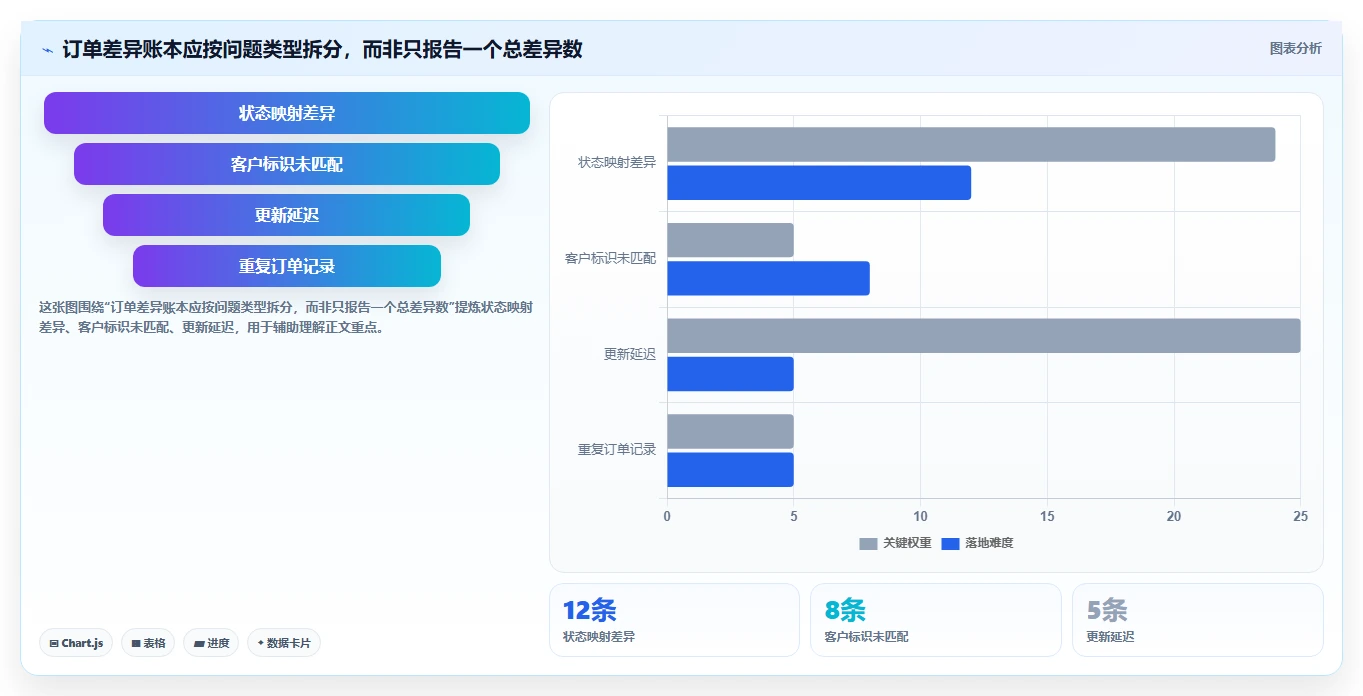
Task: Open the 12条 状态映射差异 data card
Action: 674,620
